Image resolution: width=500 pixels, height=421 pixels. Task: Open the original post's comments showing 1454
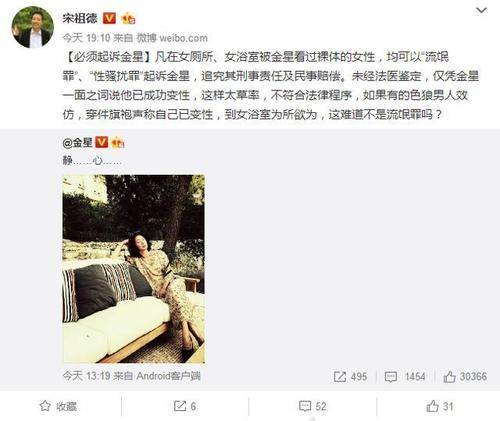[x=405, y=377]
